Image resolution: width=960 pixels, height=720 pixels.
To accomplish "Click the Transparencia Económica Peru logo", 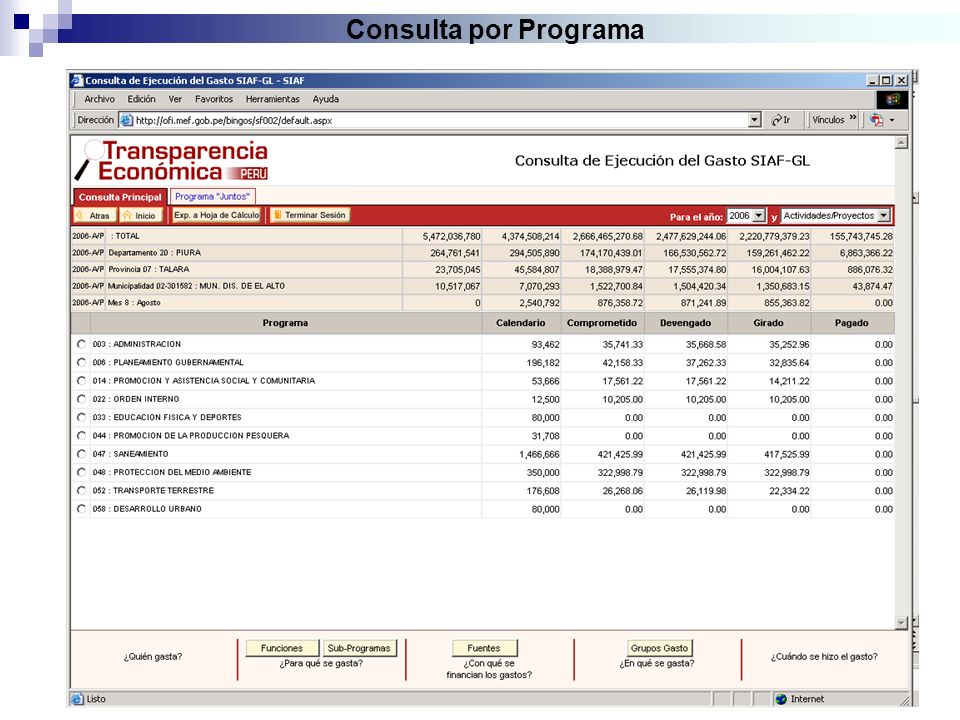I will click(171, 160).
